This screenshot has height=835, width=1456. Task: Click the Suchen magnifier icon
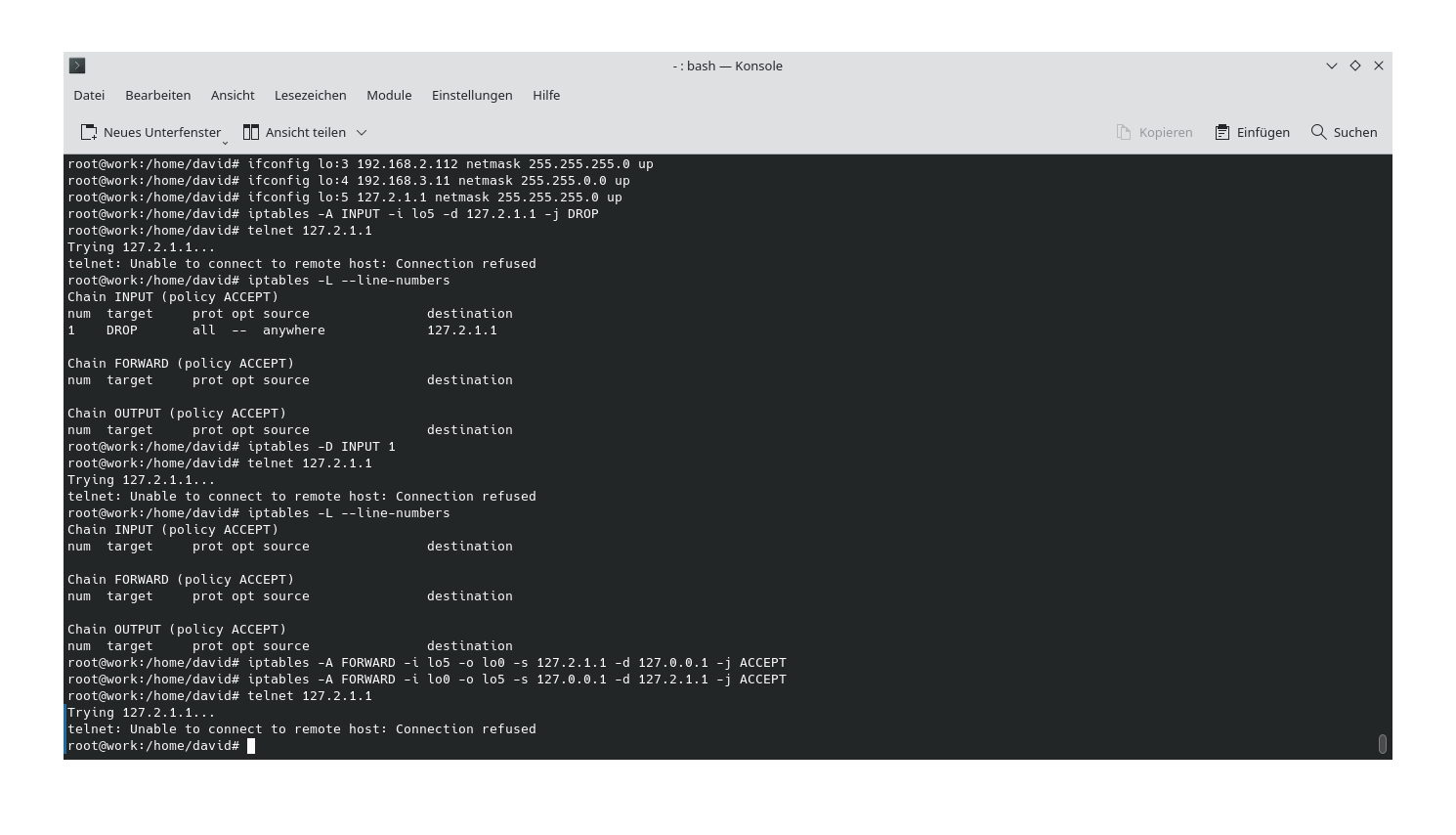point(1317,131)
